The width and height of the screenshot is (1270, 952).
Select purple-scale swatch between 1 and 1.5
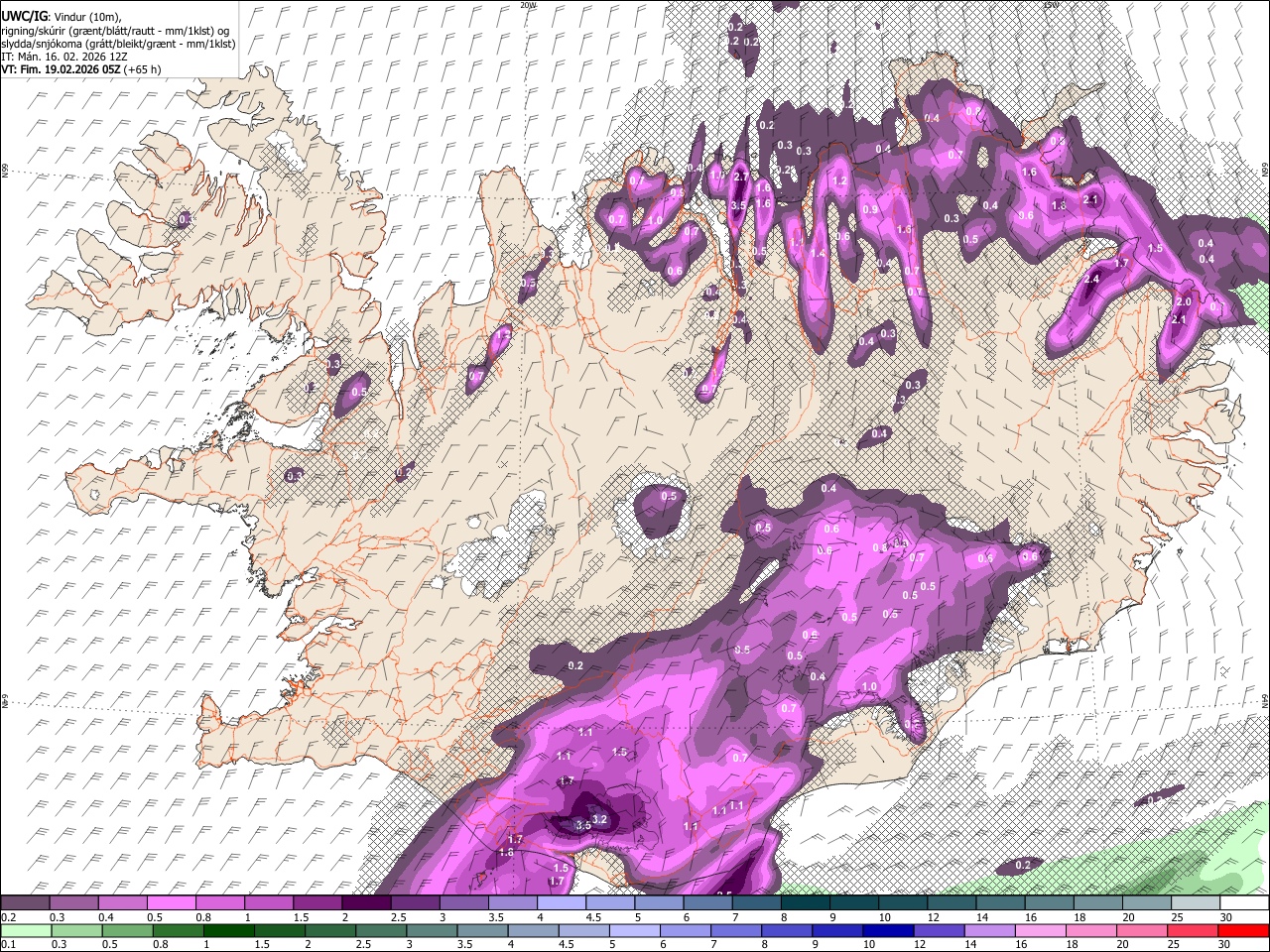[x=268, y=903]
